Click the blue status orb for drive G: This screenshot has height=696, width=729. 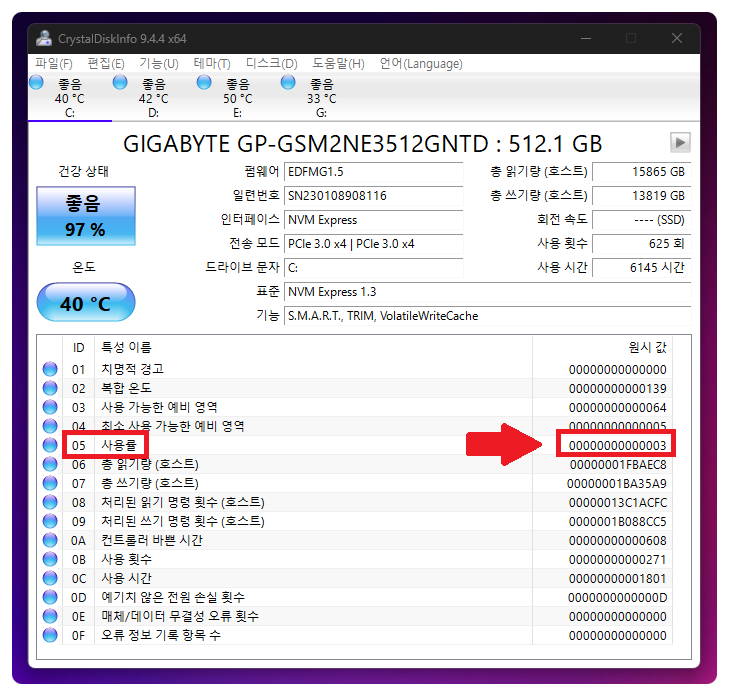pyautogui.click(x=288, y=82)
